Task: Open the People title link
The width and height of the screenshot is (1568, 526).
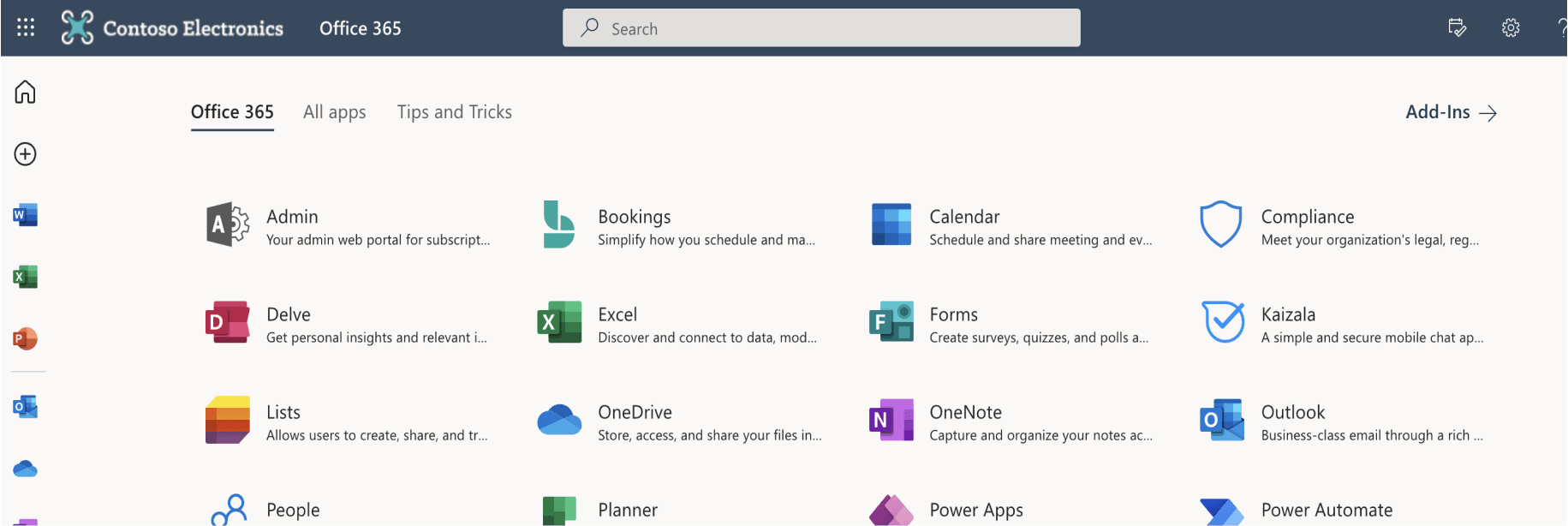Action: pos(293,510)
